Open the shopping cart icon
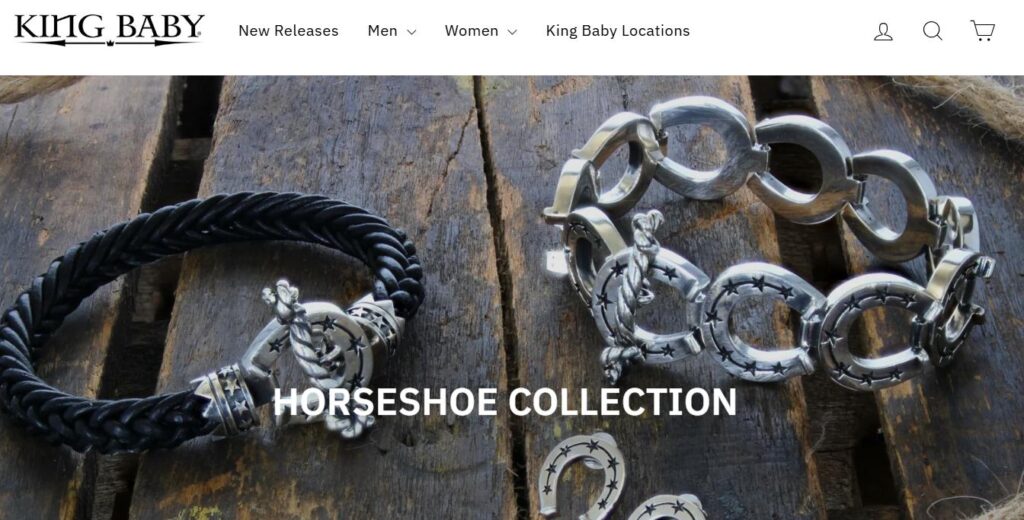 click(x=982, y=31)
